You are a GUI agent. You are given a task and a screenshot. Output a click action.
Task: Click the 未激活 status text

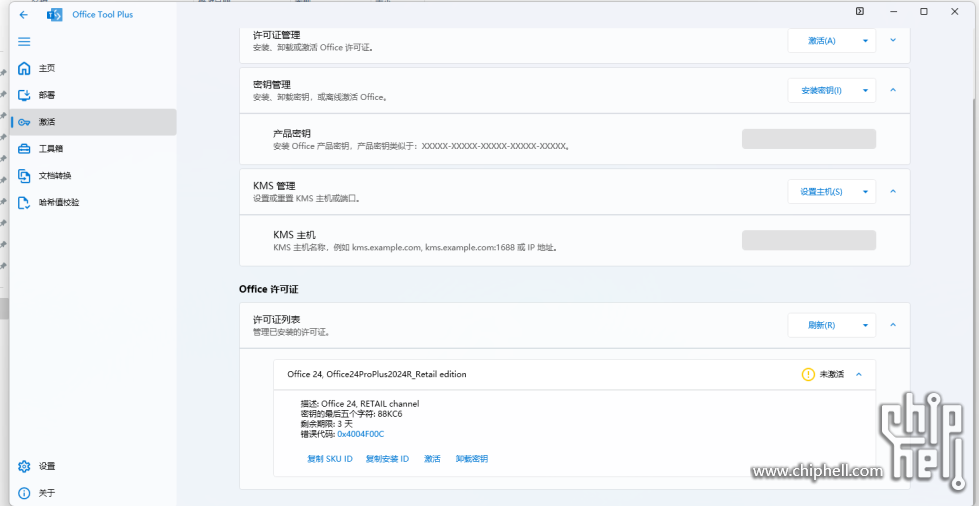pyautogui.click(x=831, y=374)
